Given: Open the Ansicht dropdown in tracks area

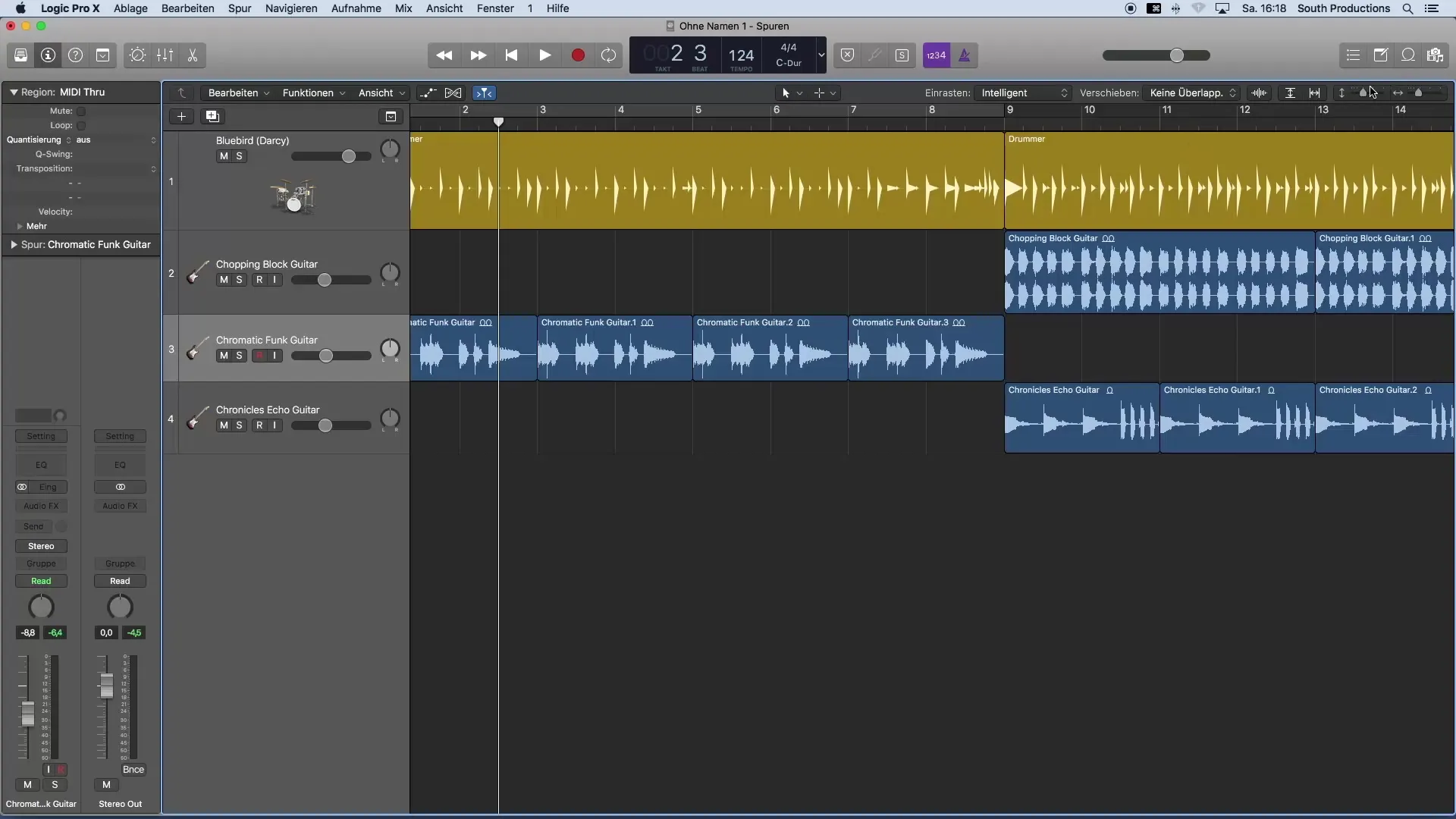Looking at the screenshot, I should point(381,93).
